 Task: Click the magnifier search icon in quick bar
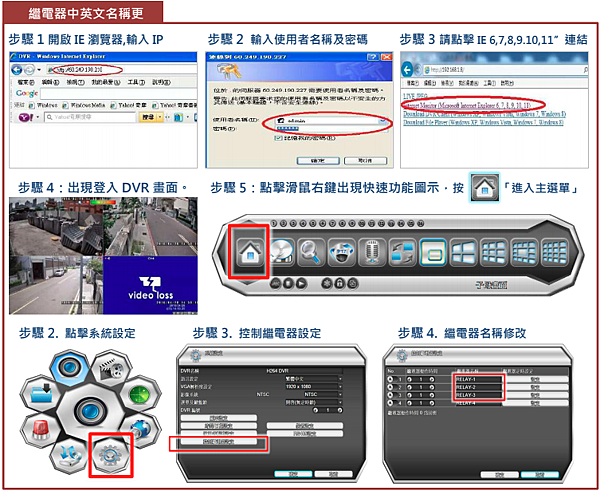point(310,252)
